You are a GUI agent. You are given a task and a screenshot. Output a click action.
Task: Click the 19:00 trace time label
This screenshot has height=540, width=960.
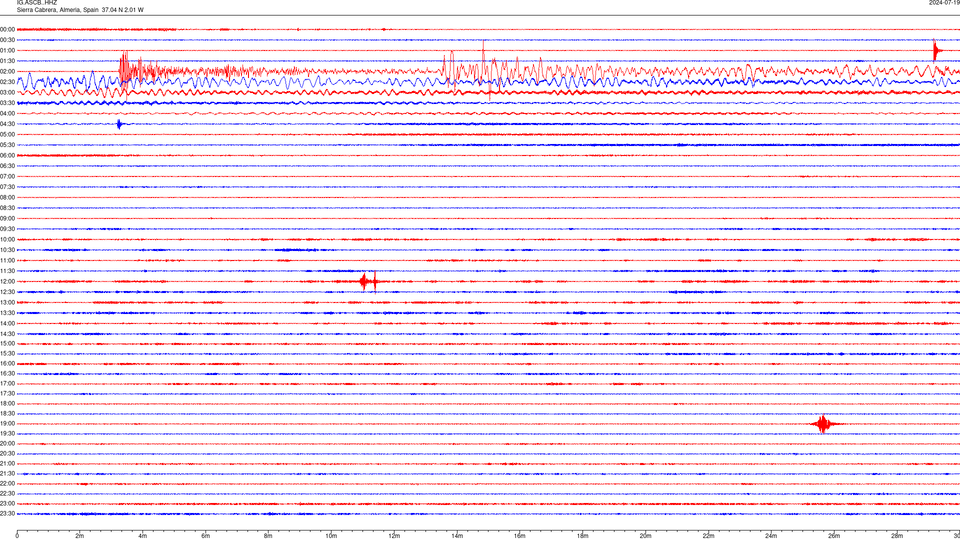(7, 424)
